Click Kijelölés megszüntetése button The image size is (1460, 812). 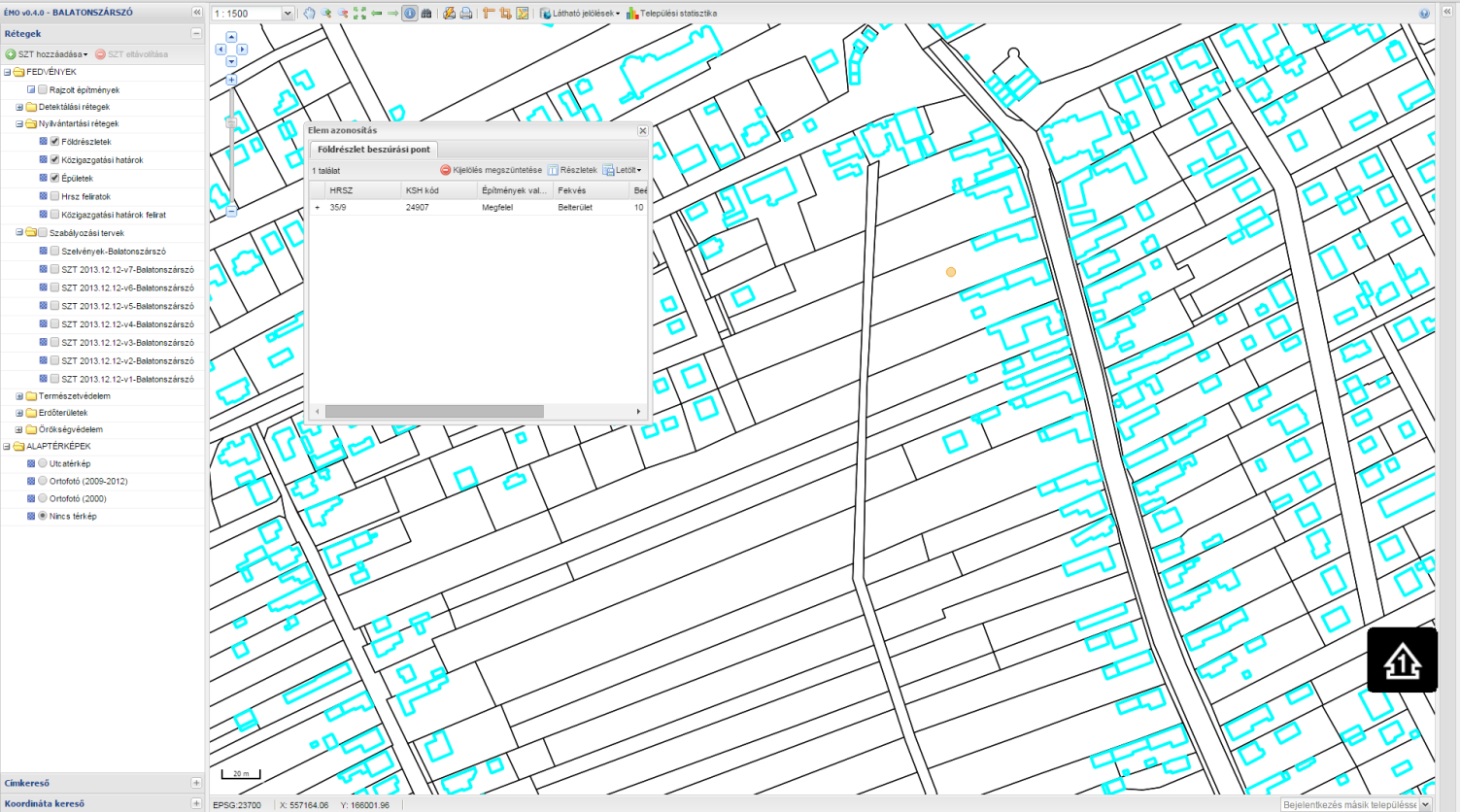[492, 170]
